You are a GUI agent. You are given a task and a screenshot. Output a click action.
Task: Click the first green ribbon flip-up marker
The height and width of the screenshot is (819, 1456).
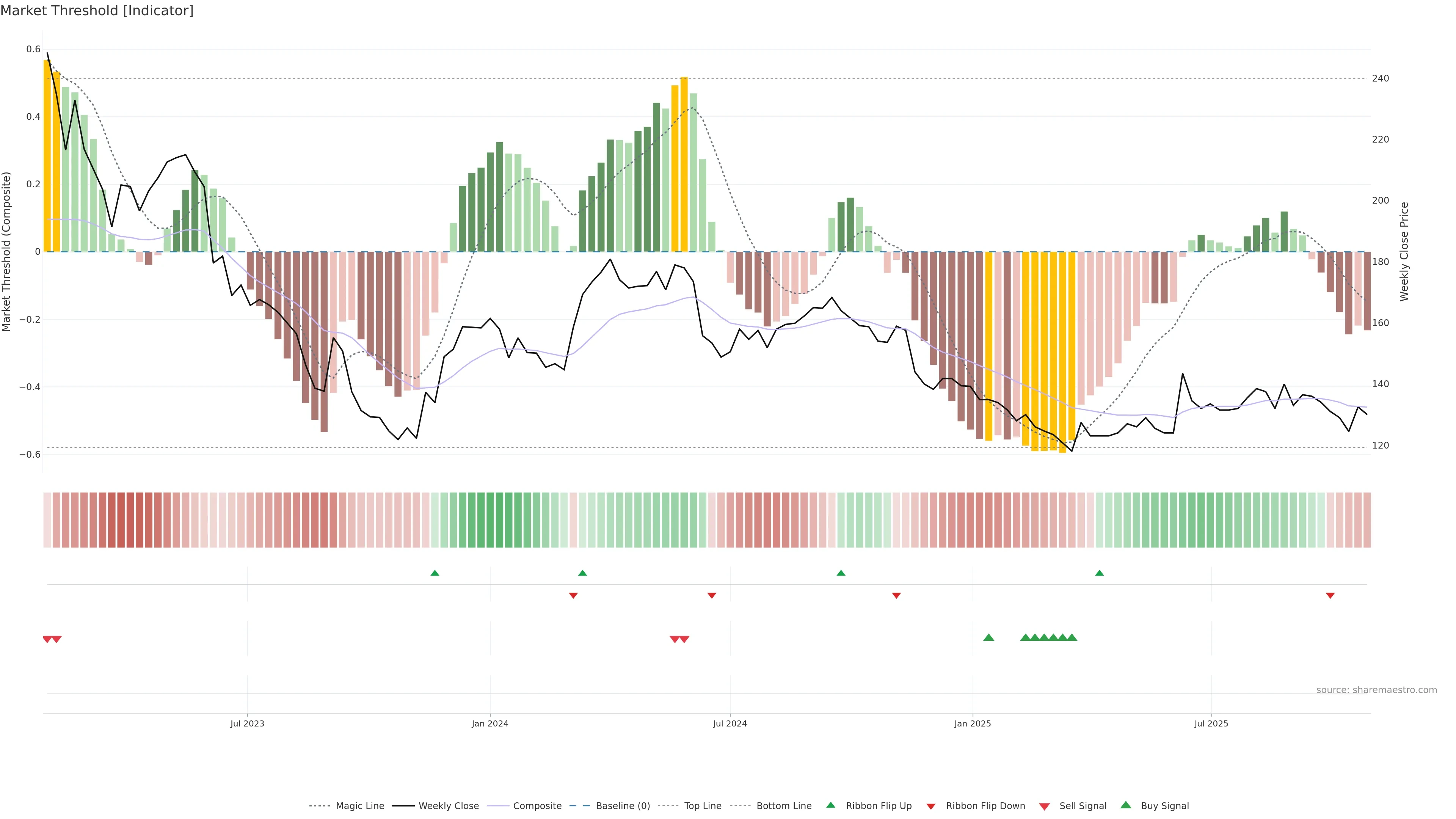(x=435, y=573)
